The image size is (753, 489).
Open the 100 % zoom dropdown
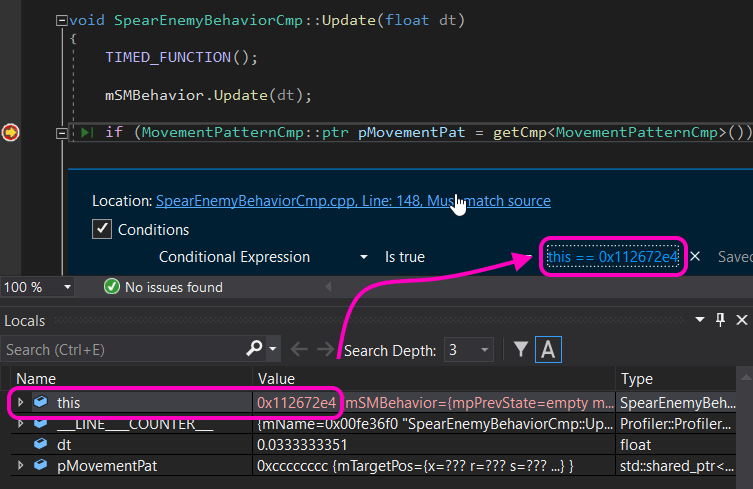67,287
